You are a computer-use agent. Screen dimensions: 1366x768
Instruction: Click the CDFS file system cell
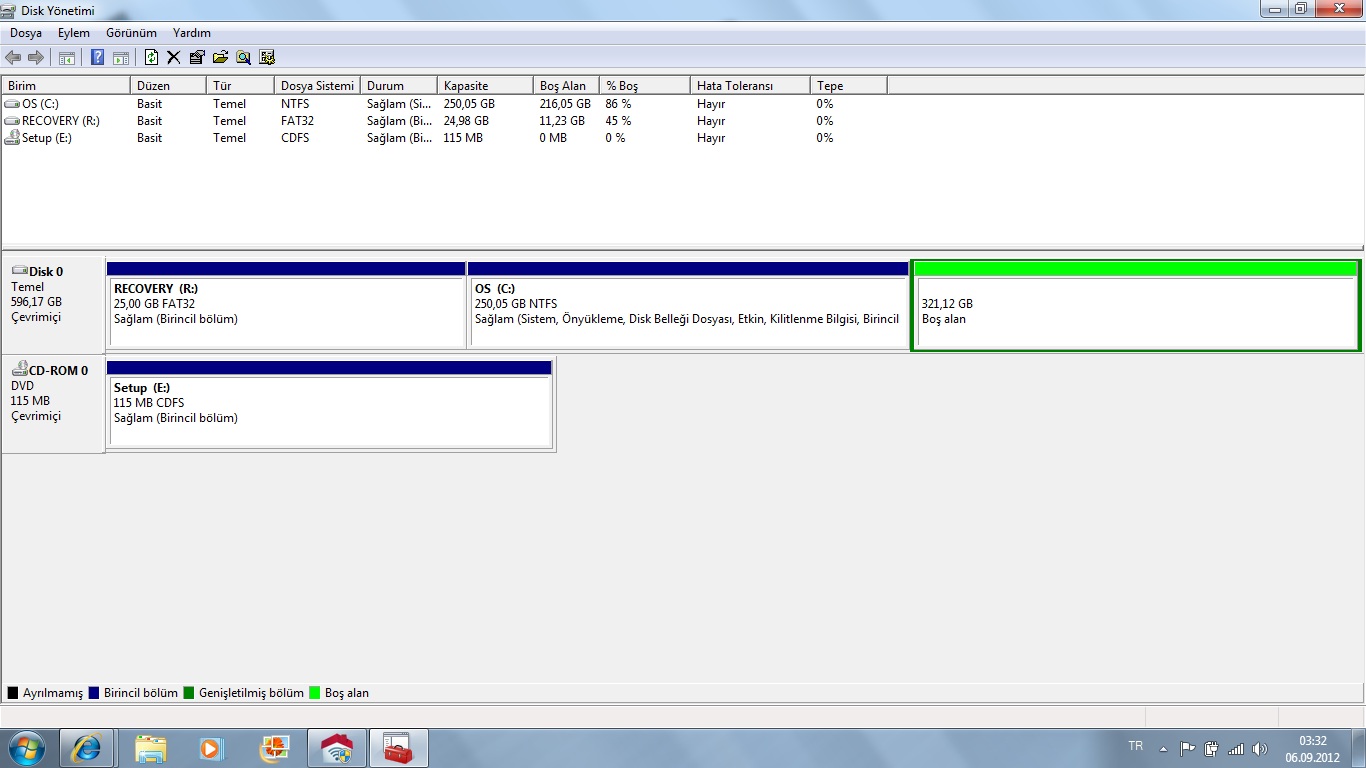[x=295, y=138]
